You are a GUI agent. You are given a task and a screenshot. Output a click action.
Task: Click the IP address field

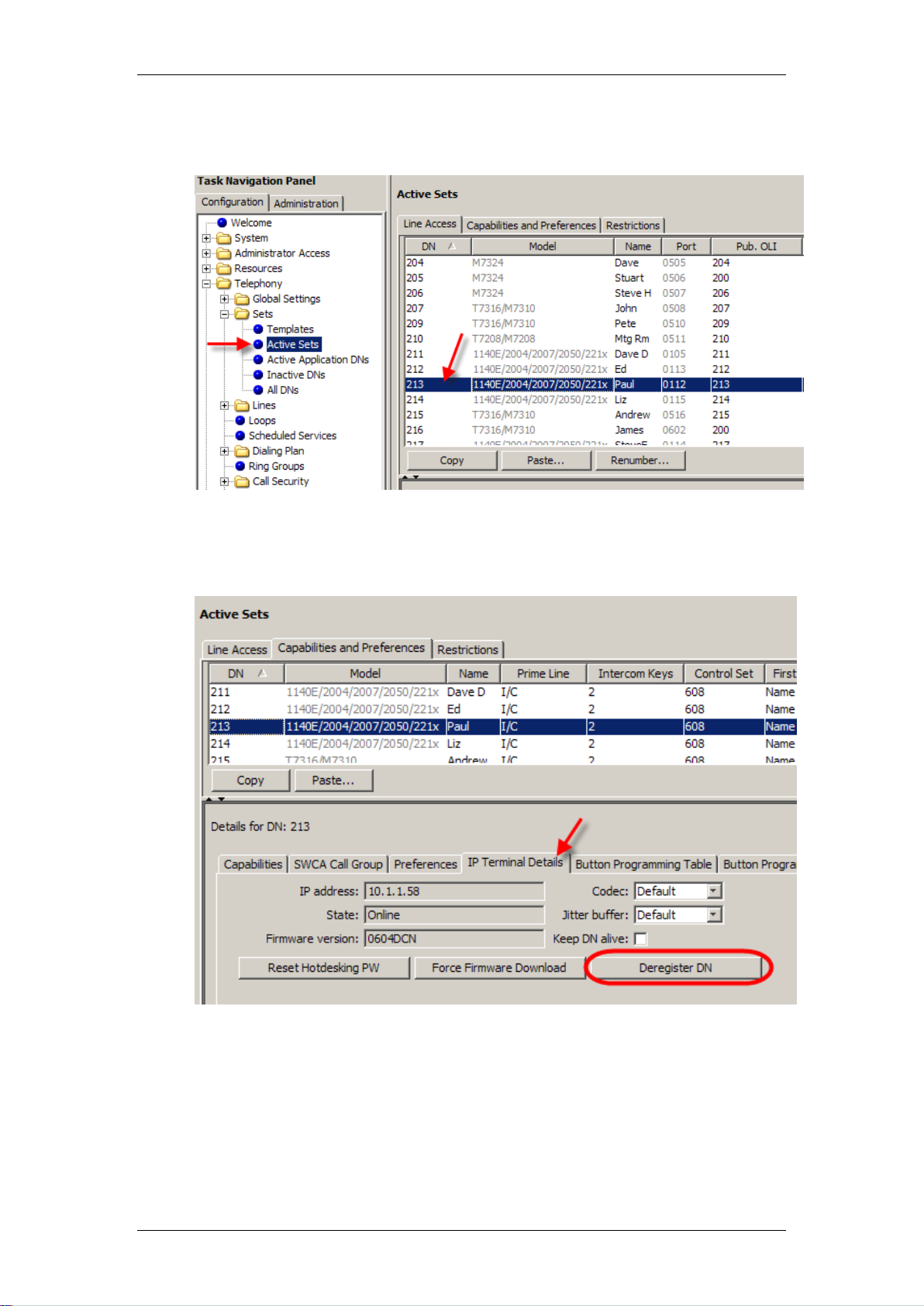[x=454, y=891]
